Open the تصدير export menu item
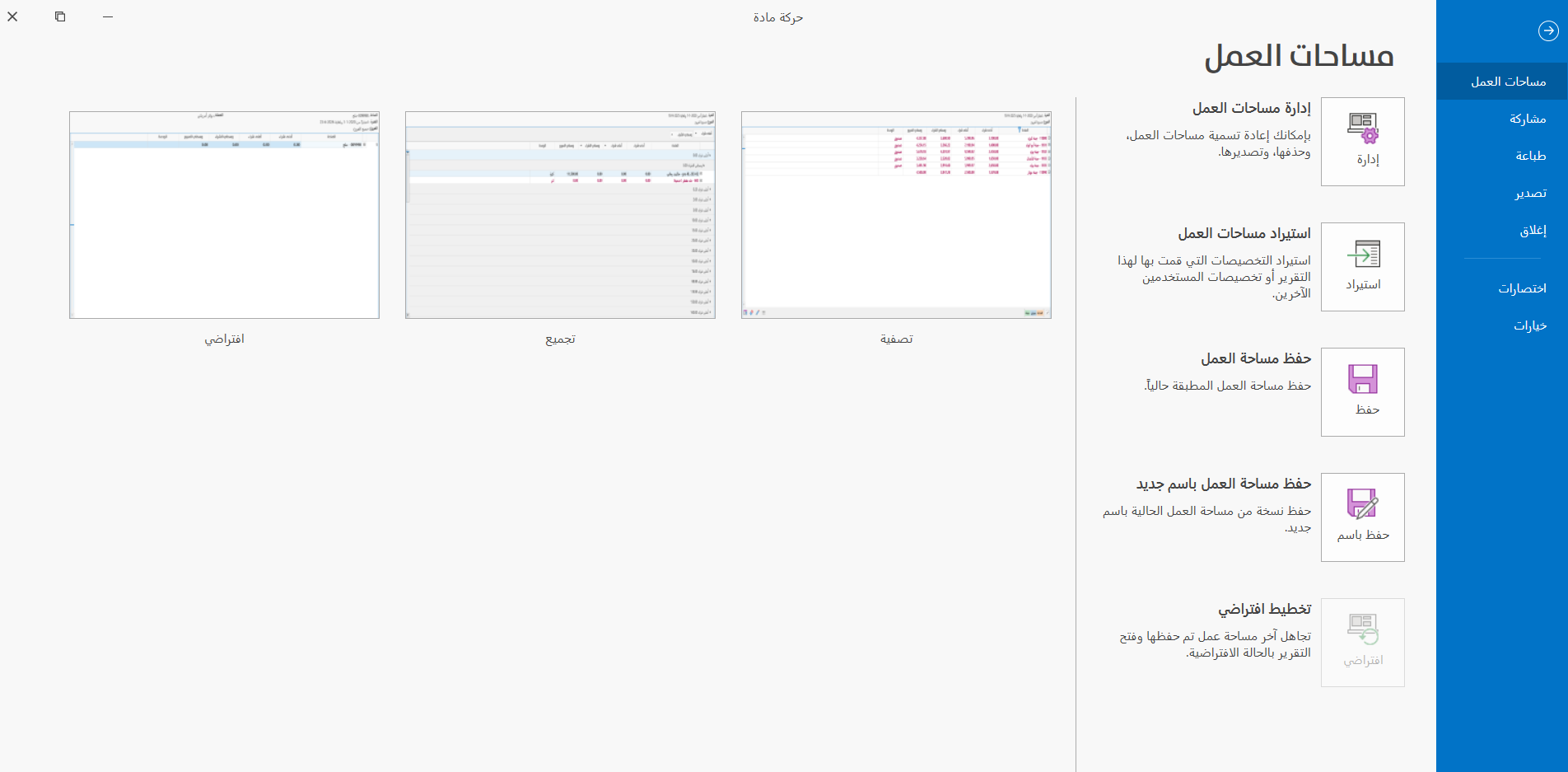 1502,193
